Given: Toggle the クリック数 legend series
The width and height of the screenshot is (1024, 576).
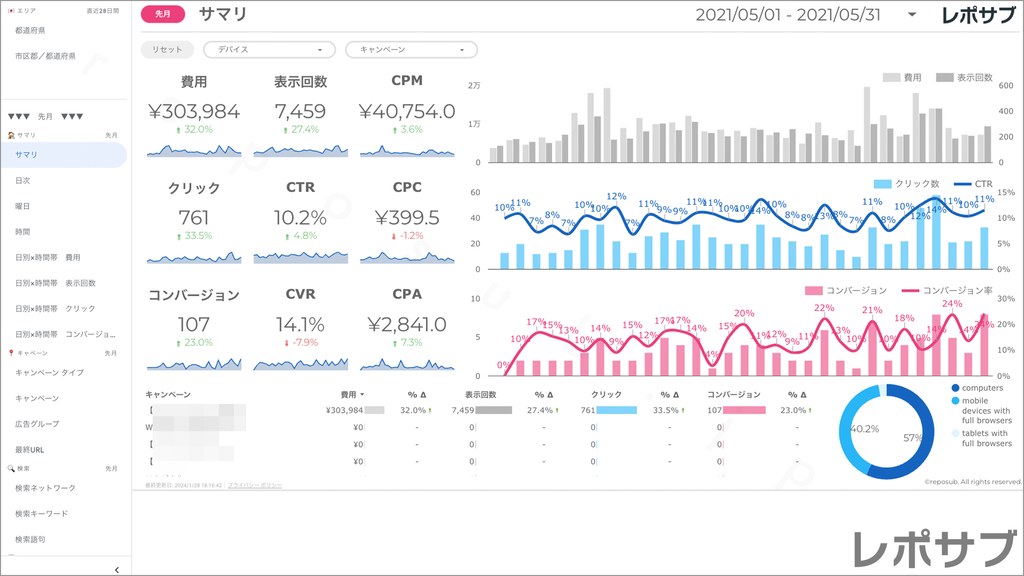Looking at the screenshot, I should click(x=909, y=184).
